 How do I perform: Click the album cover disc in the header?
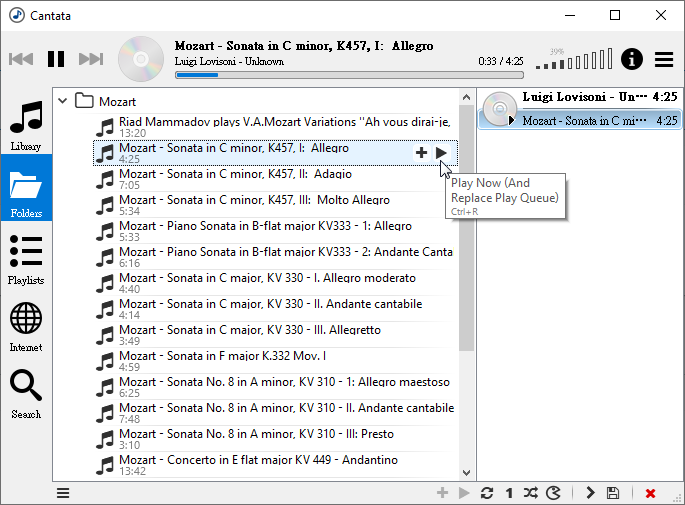(x=141, y=59)
